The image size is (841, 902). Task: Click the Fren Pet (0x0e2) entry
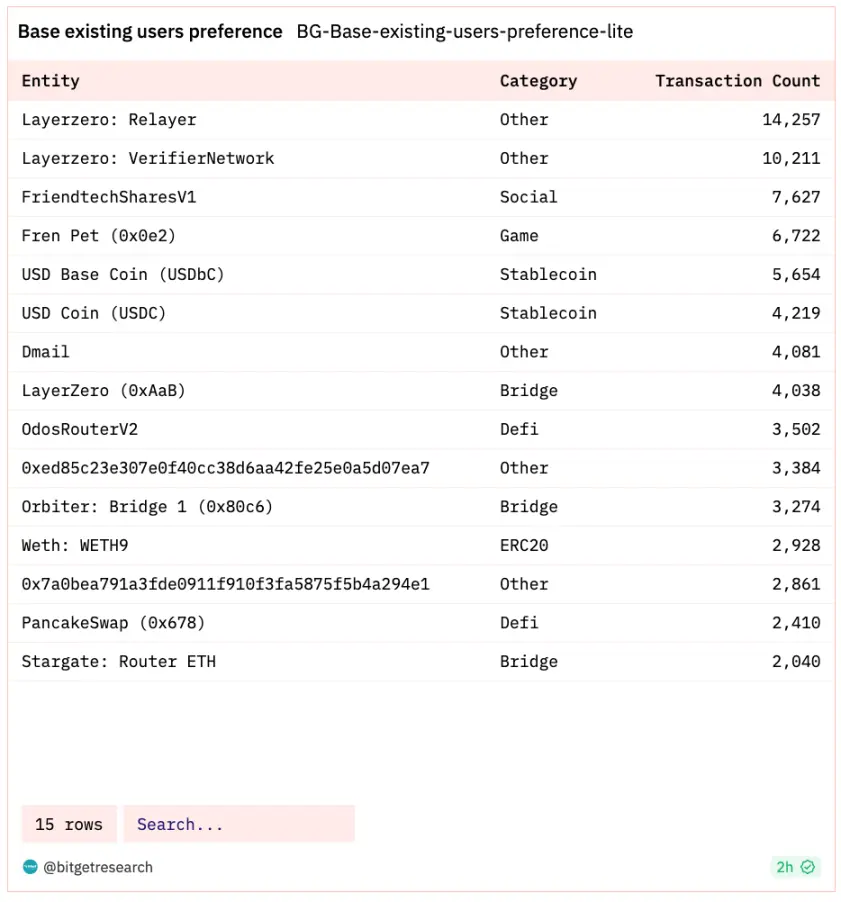point(85,236)
